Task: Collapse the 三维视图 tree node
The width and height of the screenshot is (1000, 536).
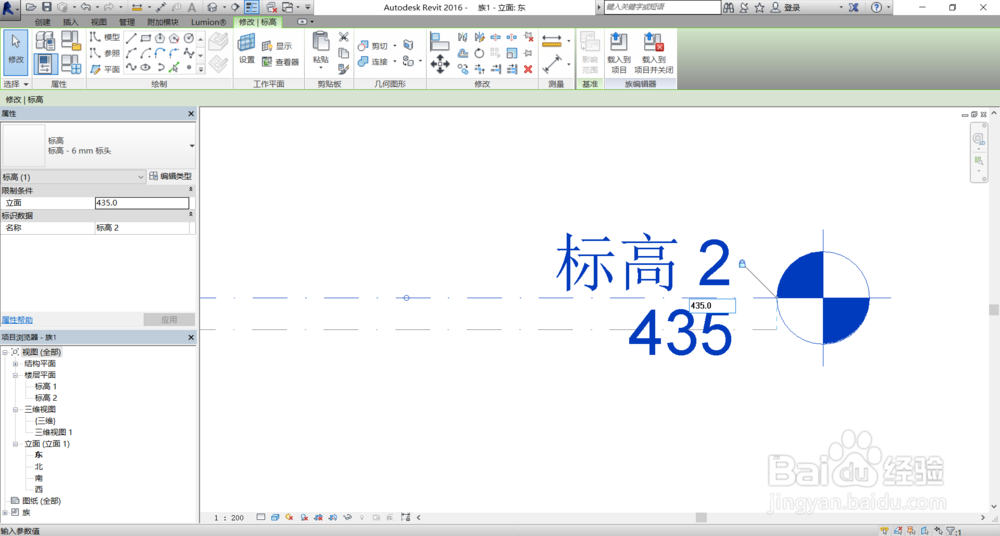Action: 15,410
